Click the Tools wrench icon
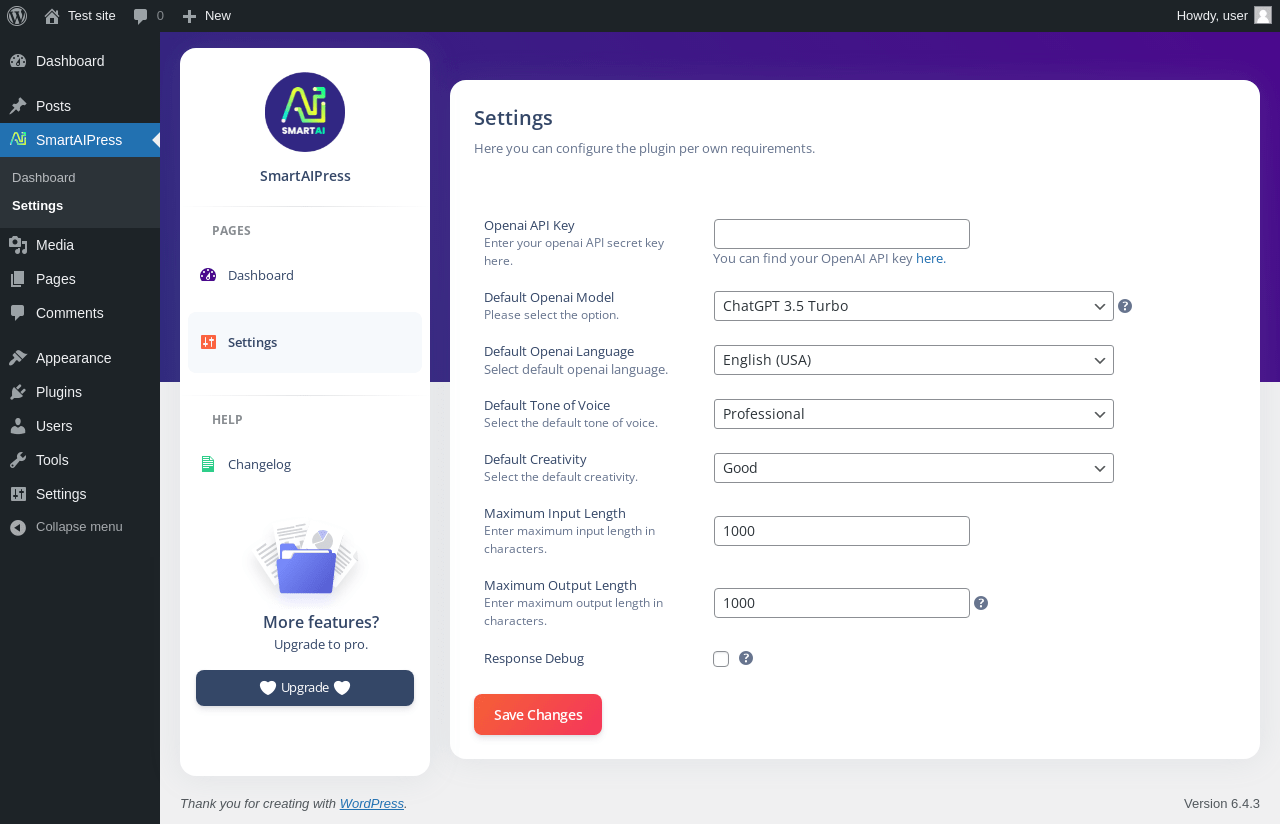 click(18, 460)
